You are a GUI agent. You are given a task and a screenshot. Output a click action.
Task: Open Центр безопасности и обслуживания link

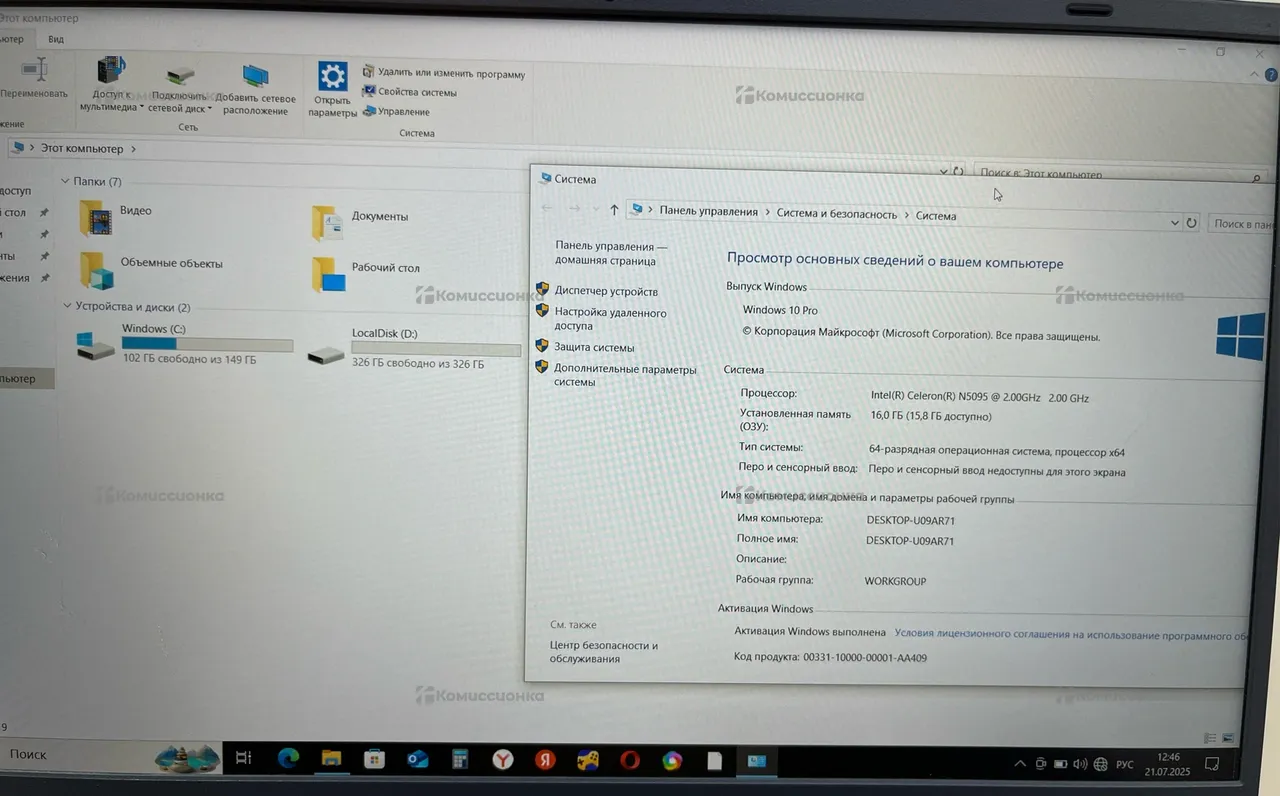pyautogui.click(x=603, y=652)
